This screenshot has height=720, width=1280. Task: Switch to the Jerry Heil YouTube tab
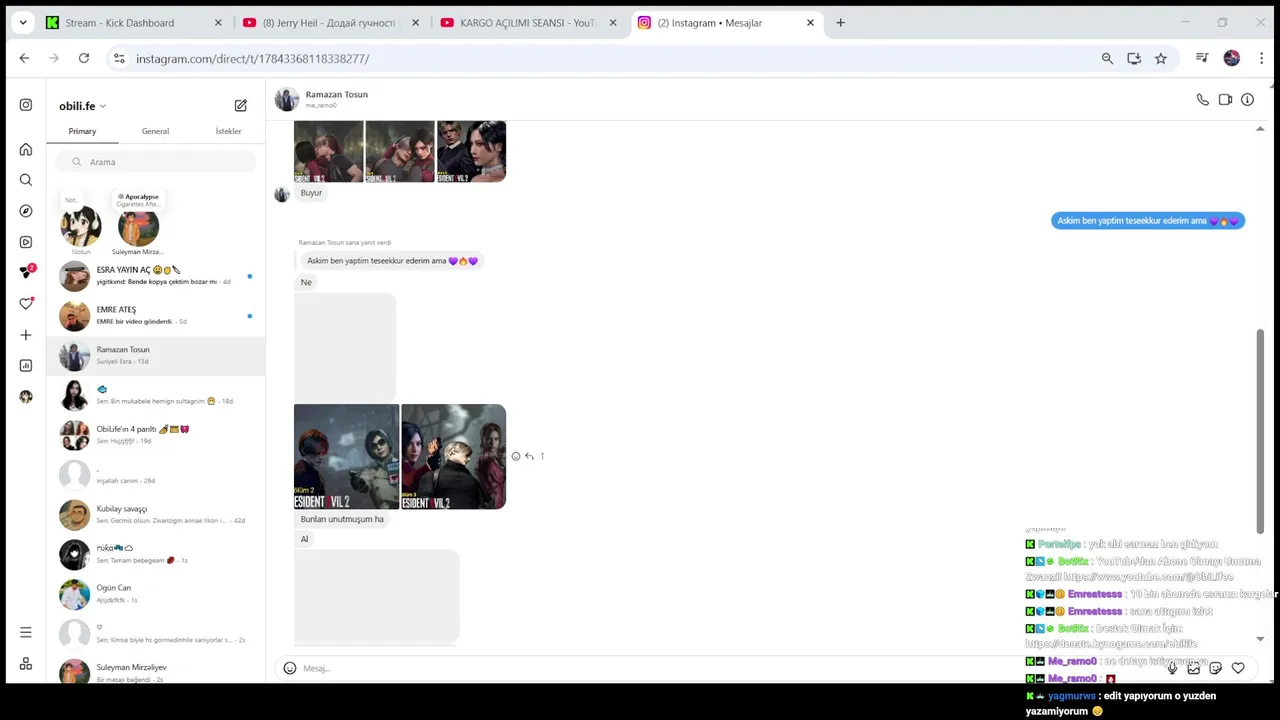(330, 23)
